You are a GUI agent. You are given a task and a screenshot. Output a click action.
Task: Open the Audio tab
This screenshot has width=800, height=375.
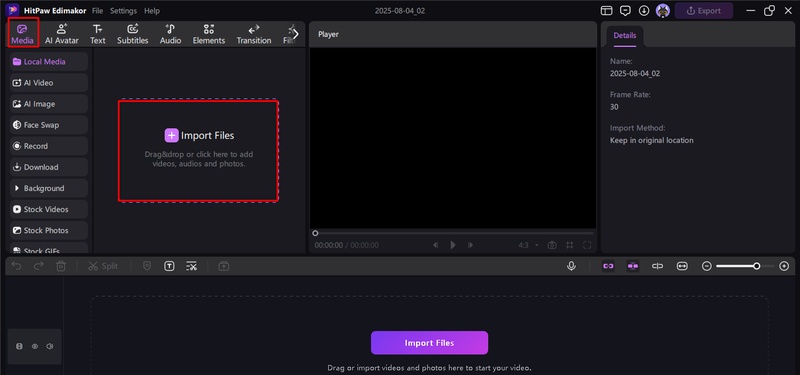170,34
